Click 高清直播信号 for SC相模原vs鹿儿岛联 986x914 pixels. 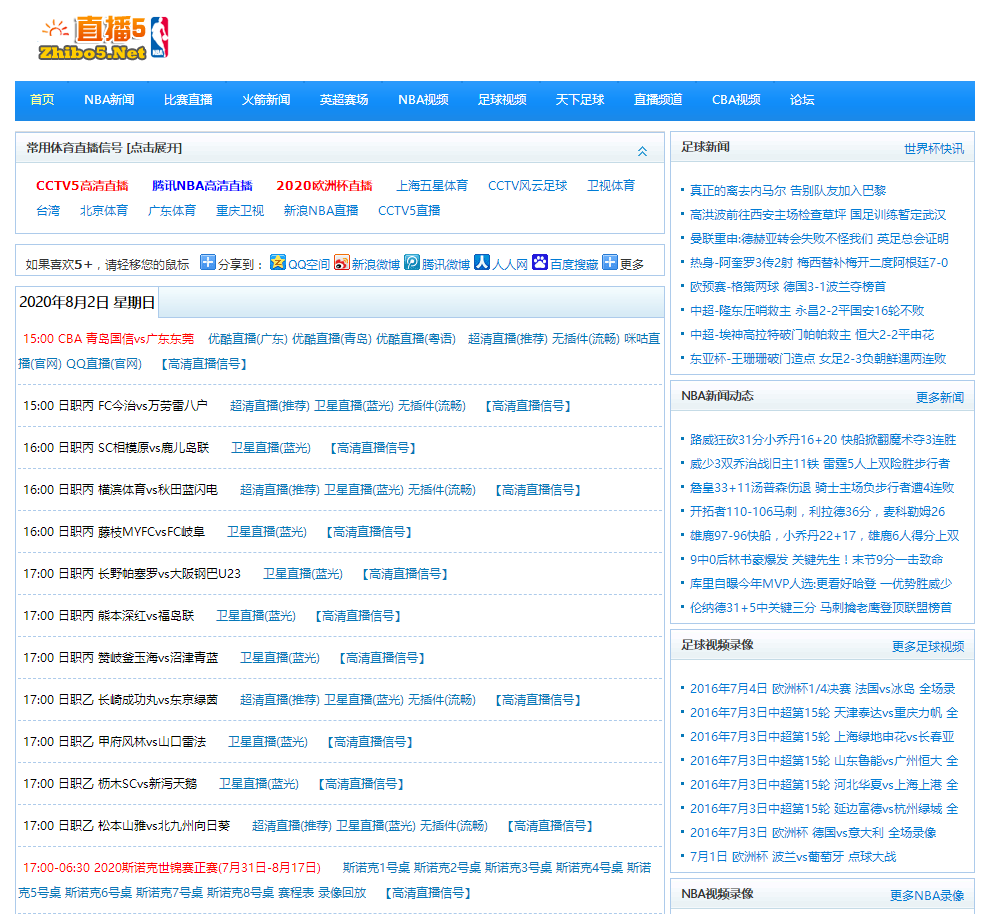374,448
